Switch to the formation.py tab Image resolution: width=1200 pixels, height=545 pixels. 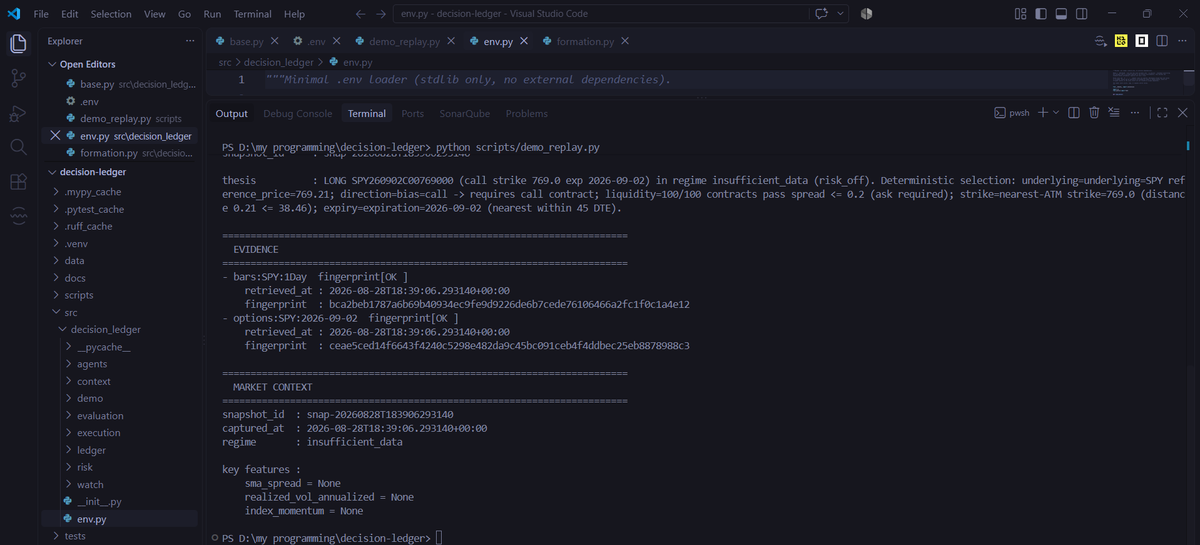(x=586, y=41)
